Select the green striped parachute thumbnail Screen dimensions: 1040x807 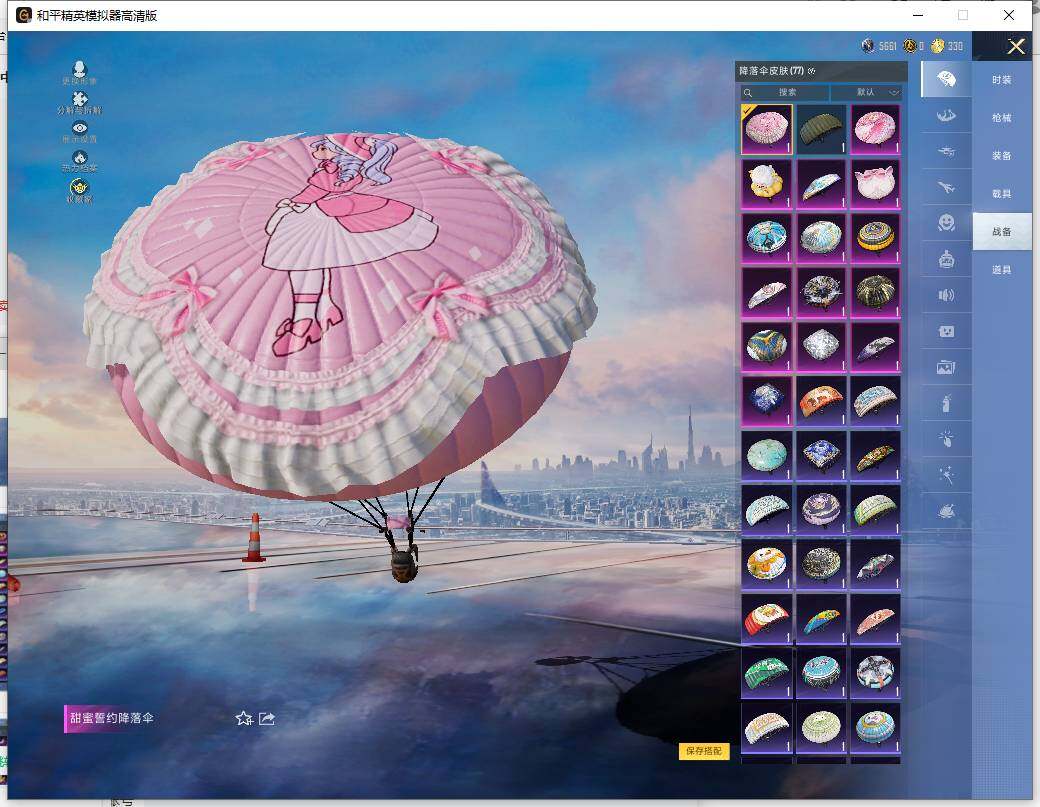pyautogui.click(x=766, y=672)
